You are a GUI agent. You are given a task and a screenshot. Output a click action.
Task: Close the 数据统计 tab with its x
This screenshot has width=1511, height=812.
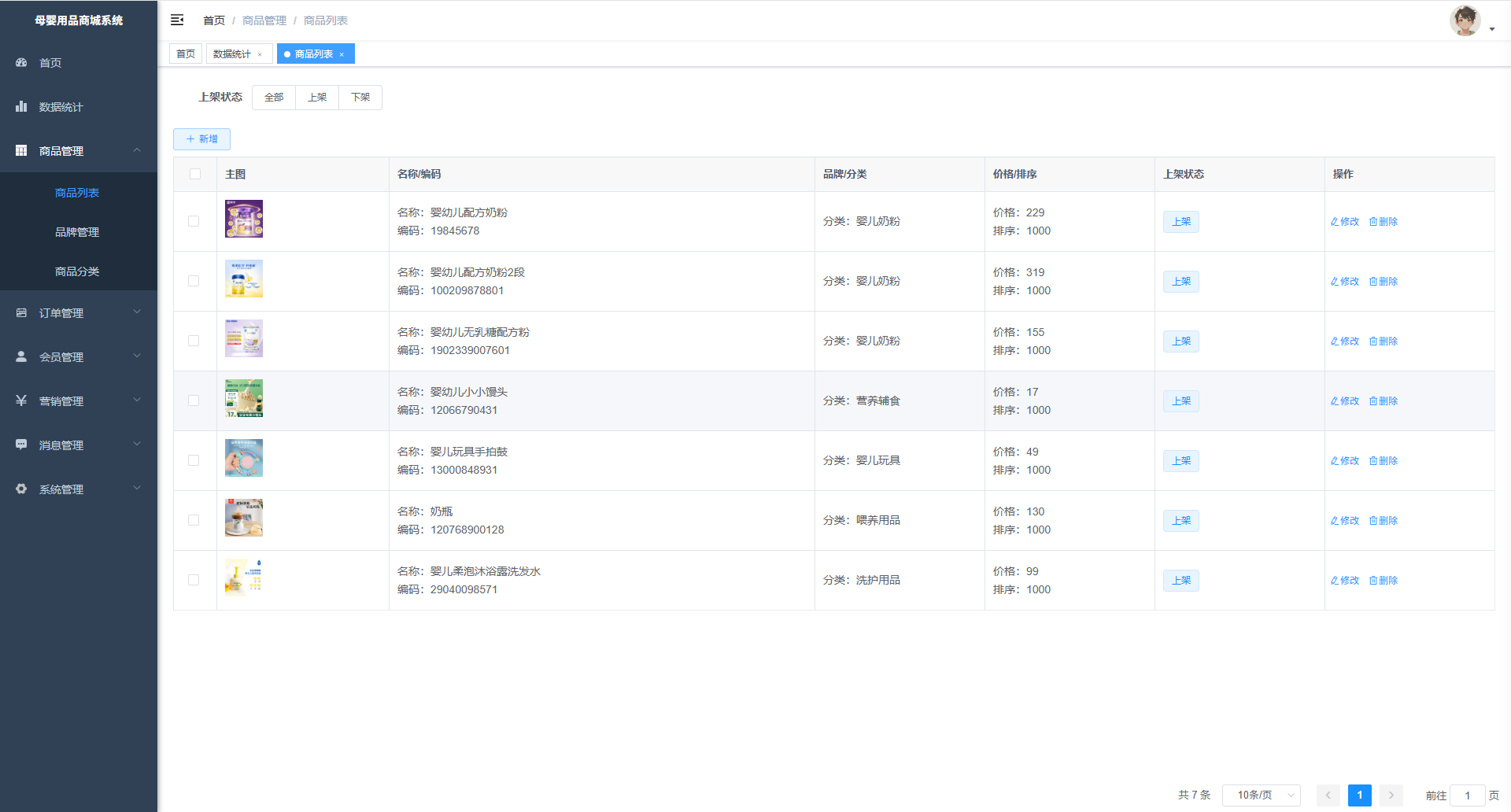260,54
